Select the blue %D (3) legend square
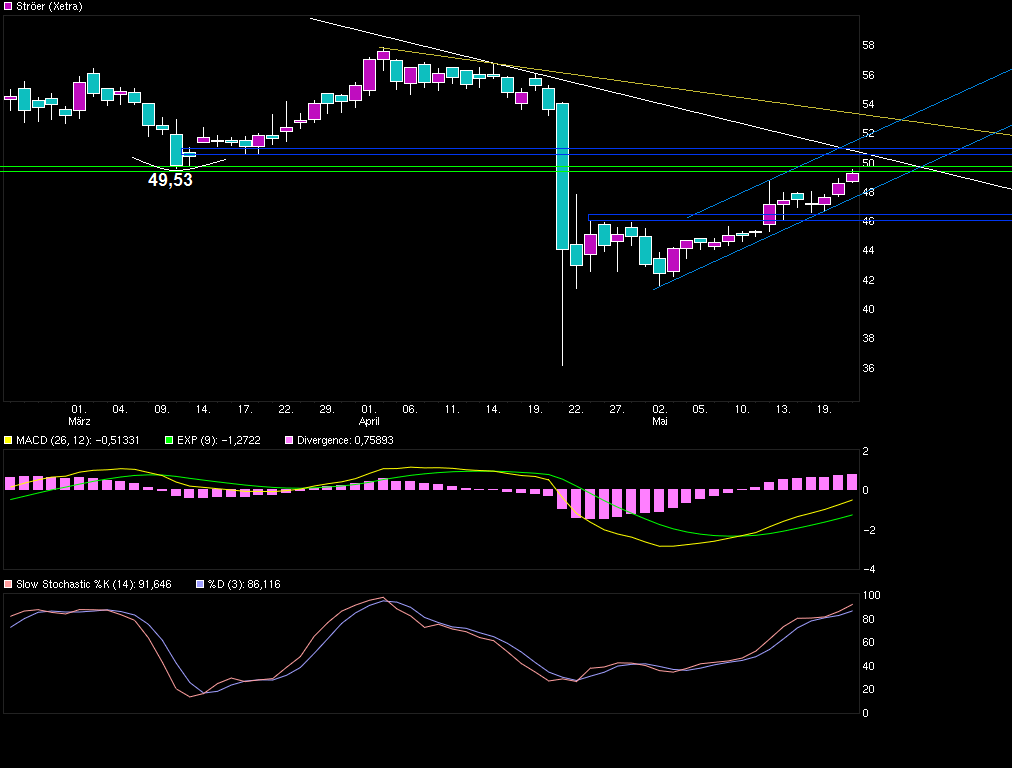 (199, 583)
